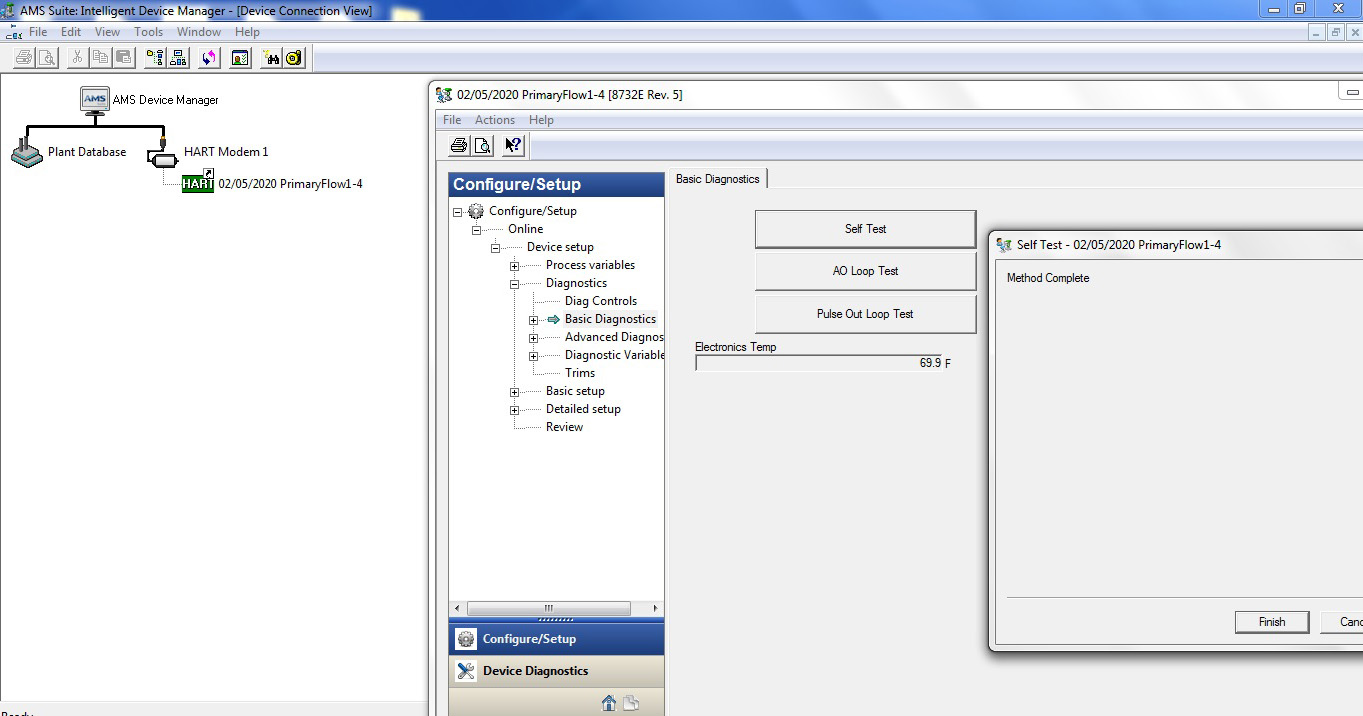Click the application icon in main title bar

(x=10, y=10)
